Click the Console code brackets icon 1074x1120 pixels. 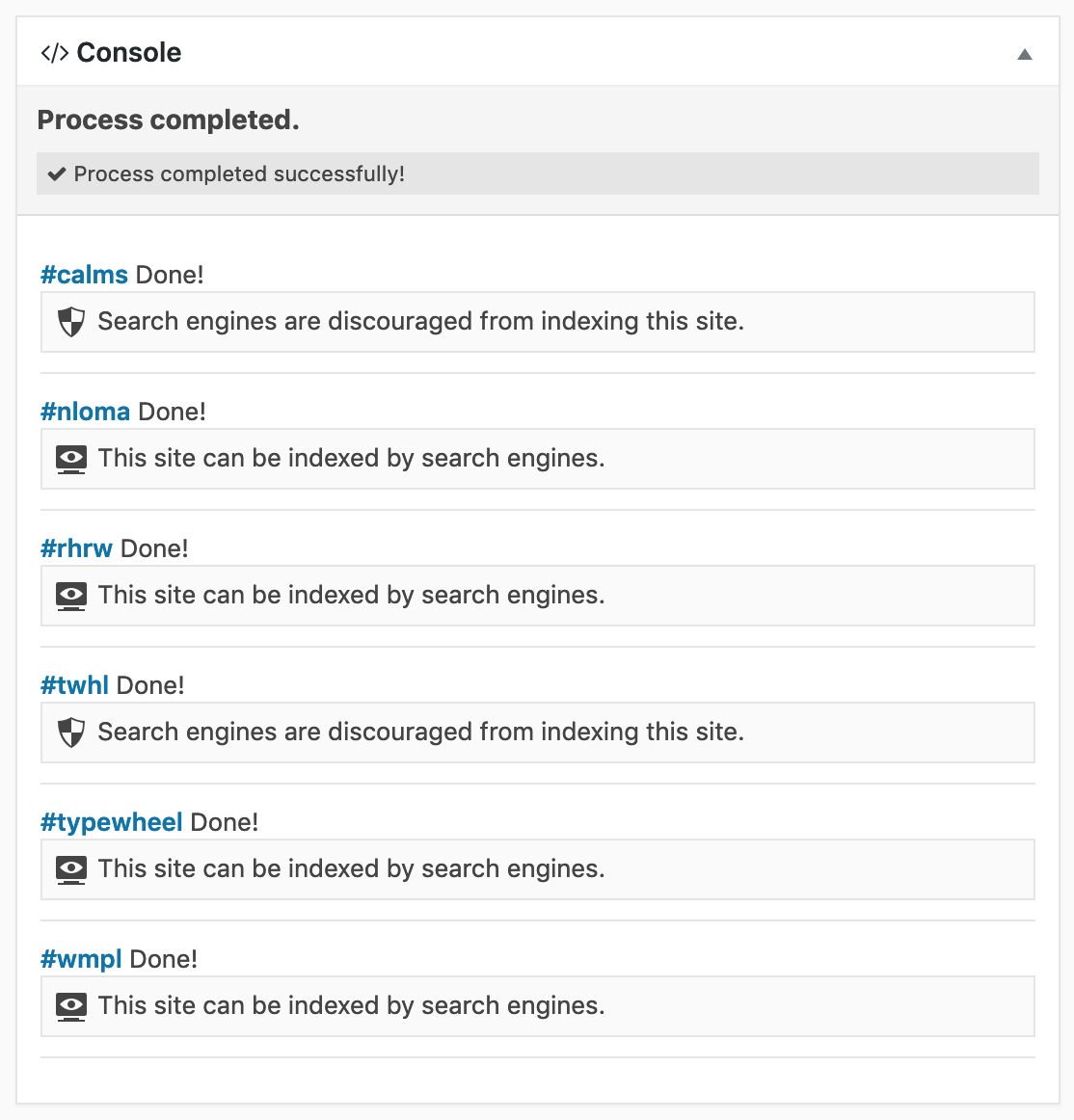[x=54, y=53]
